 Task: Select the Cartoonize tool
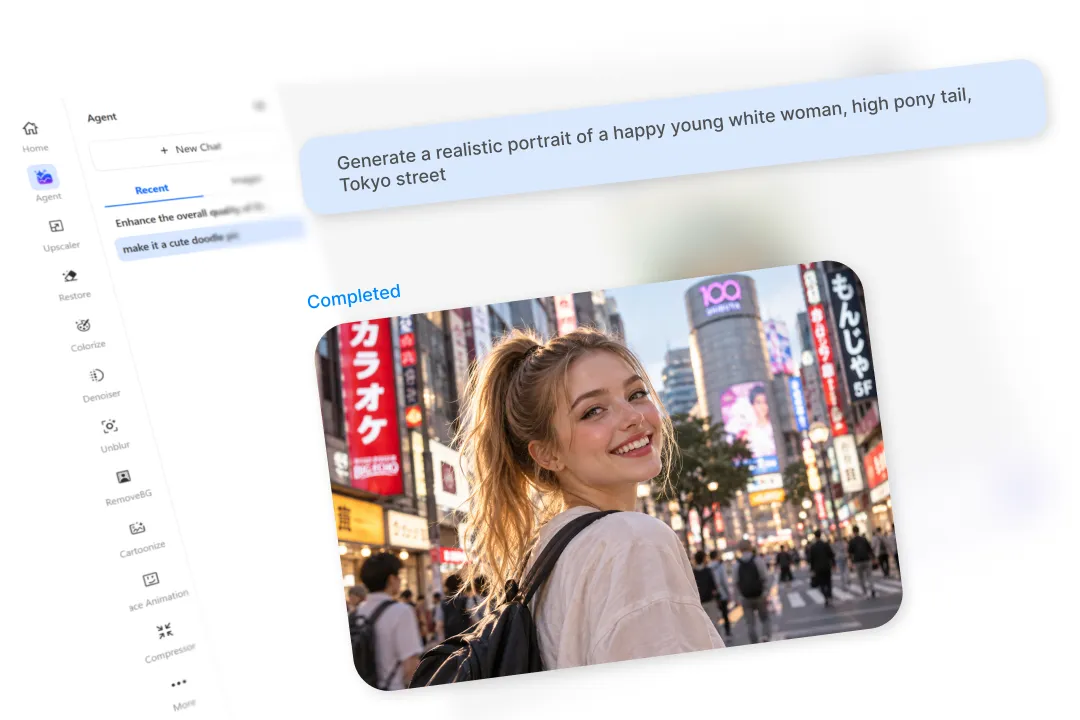click(x=137, y=528)
